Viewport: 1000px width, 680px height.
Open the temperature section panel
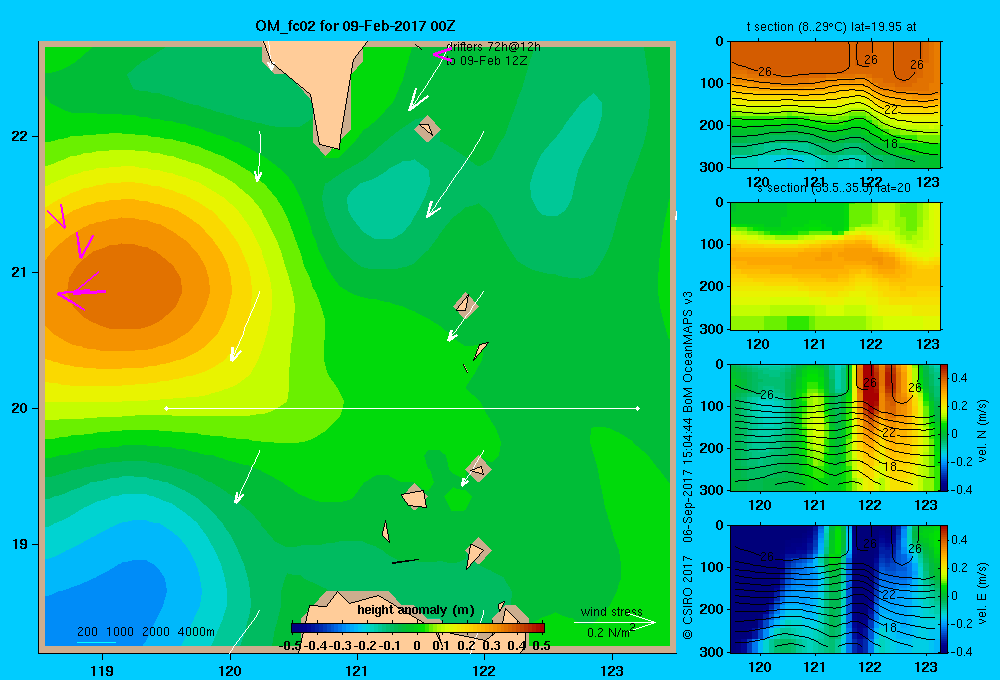(x=835, y=105)
